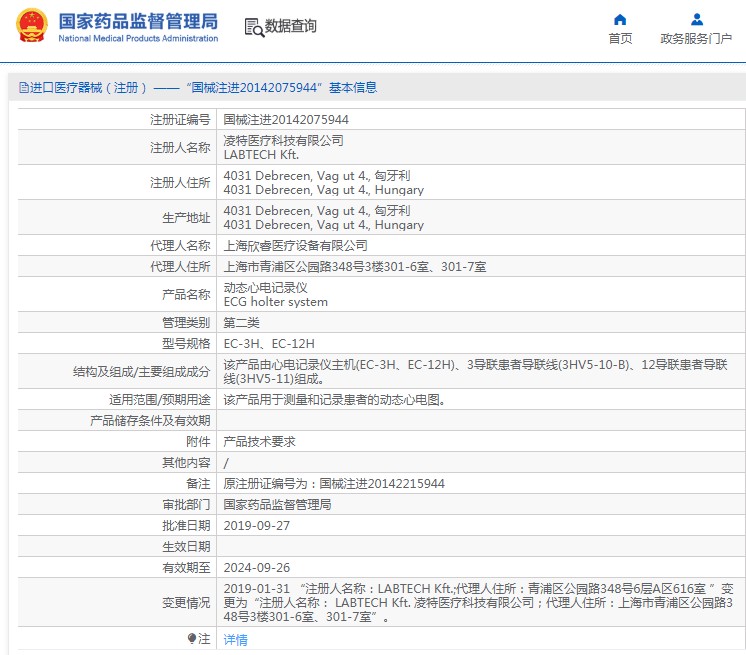Image resolution: width=746 pixels, height=655 pixels.
Task: Select model spec EC-3H、EC-12H
Action: [x=269, y=343]
